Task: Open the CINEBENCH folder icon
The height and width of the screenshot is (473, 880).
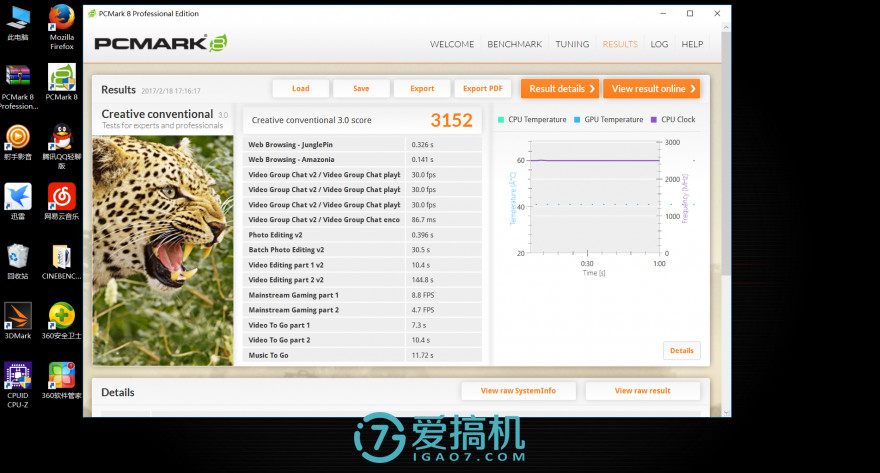Action: [x=62, y=261]
